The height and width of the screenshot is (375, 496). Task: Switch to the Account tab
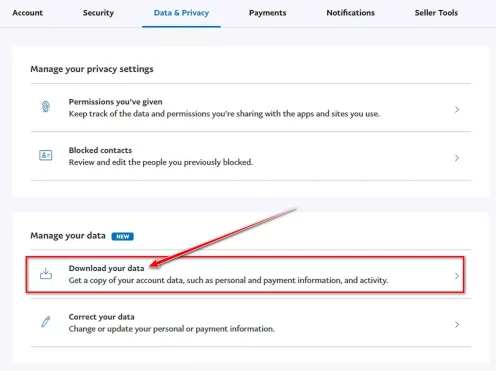pos(27,13)
